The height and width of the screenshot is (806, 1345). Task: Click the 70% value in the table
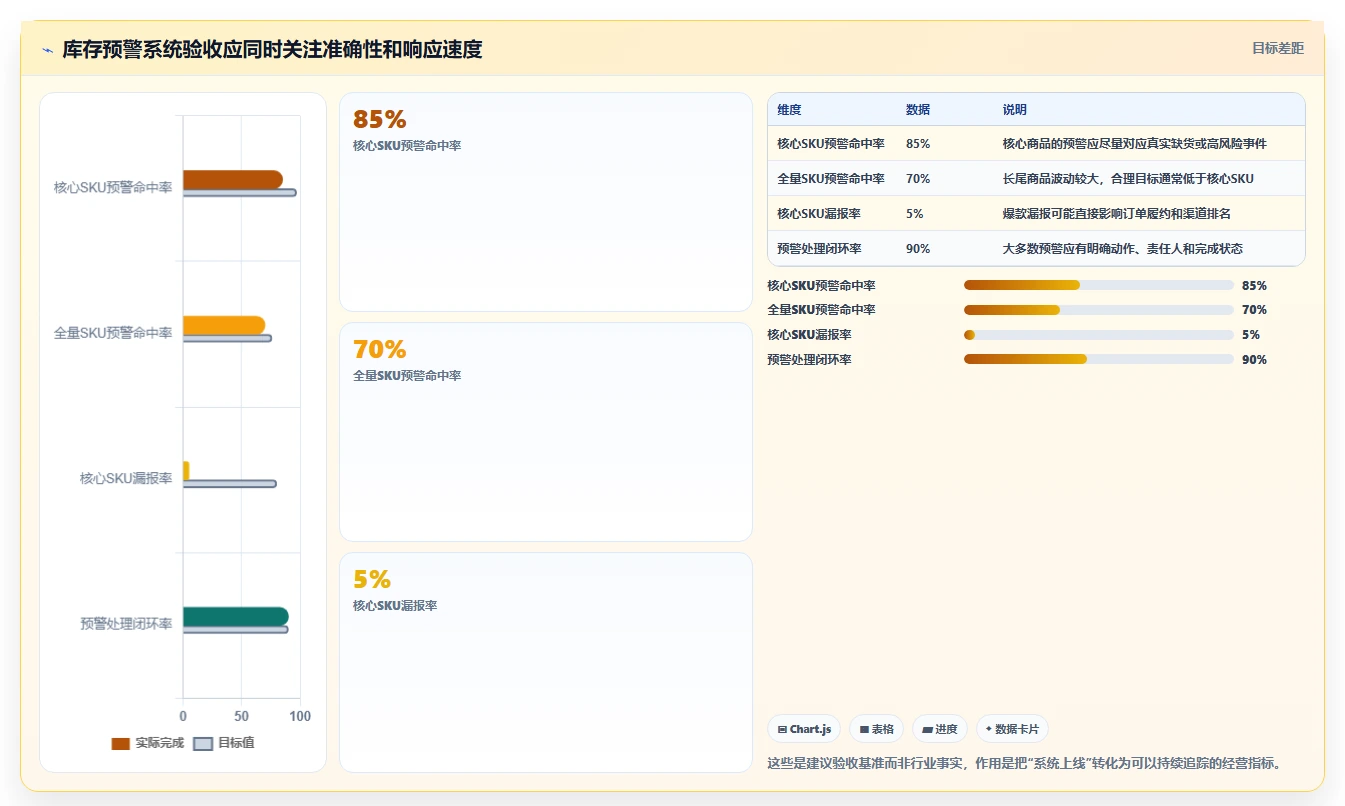point(918,179)
